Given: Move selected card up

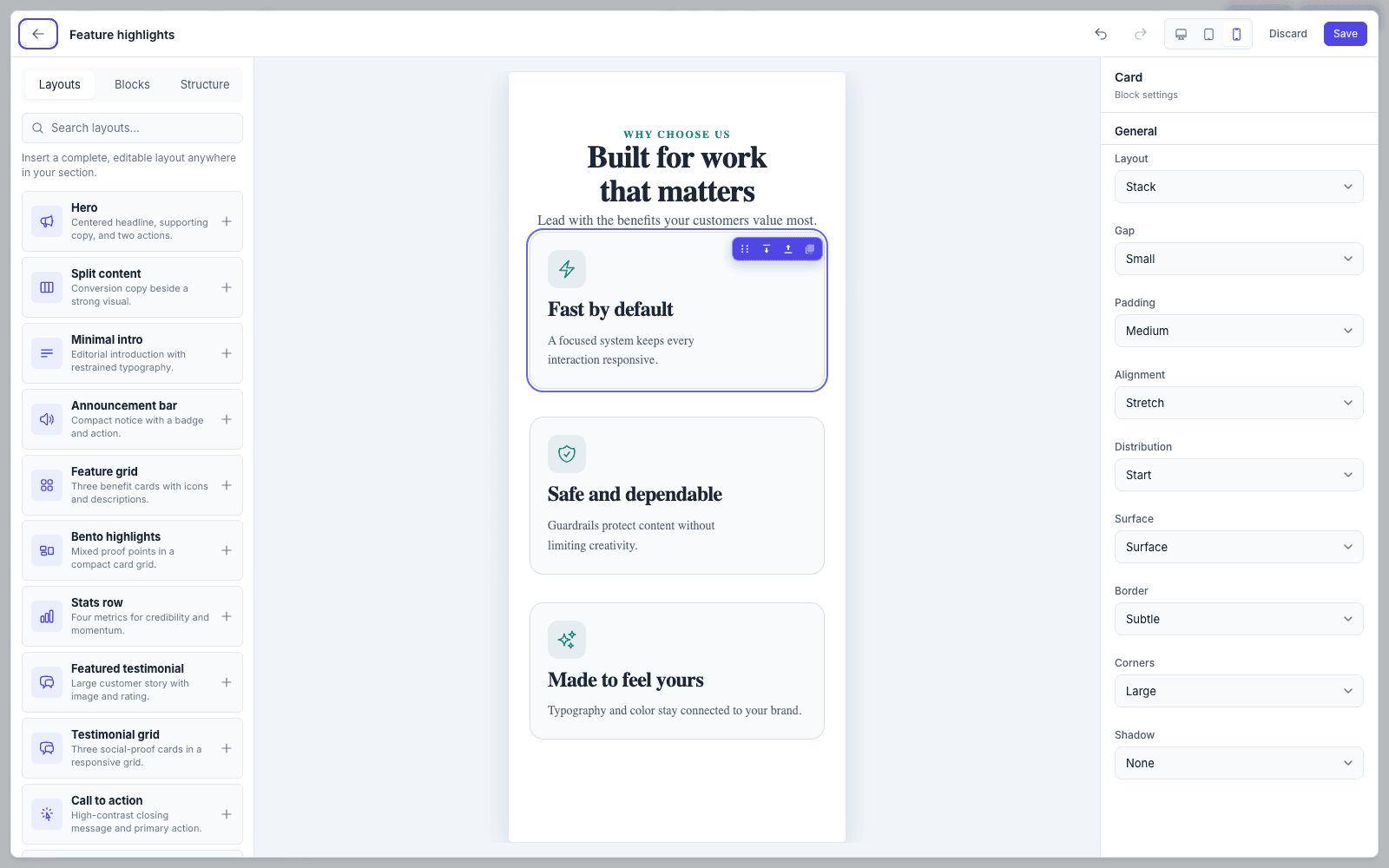Looking at the screenshot, I should [788, 249].
